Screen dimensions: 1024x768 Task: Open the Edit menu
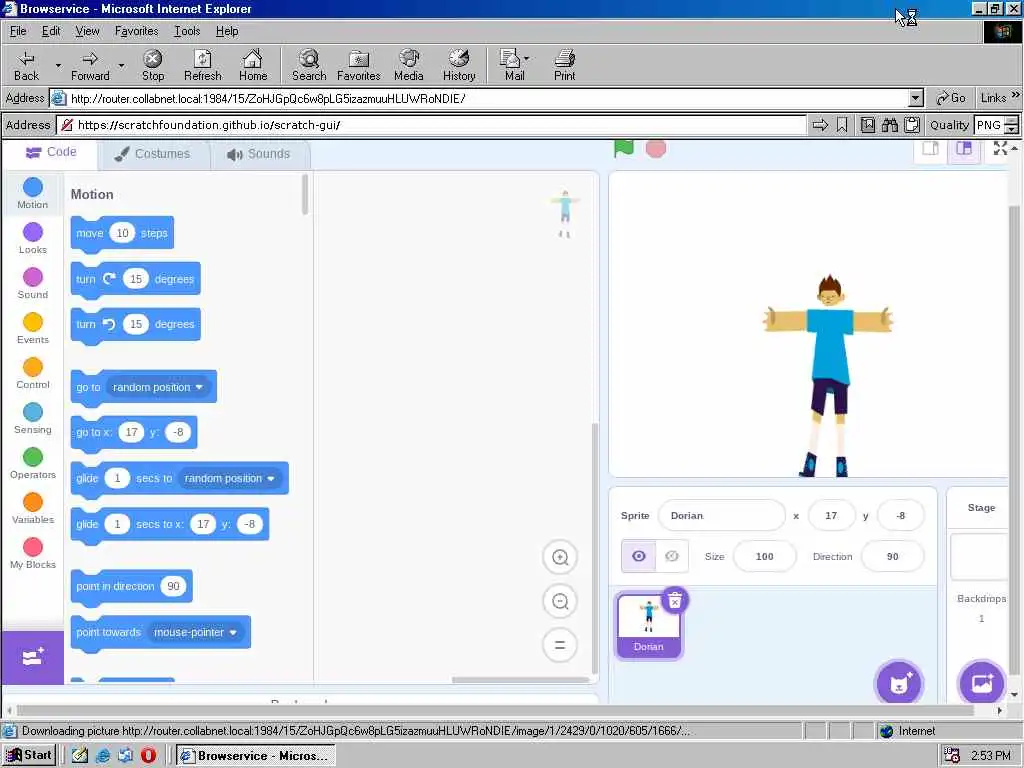[x=51, y=31]
